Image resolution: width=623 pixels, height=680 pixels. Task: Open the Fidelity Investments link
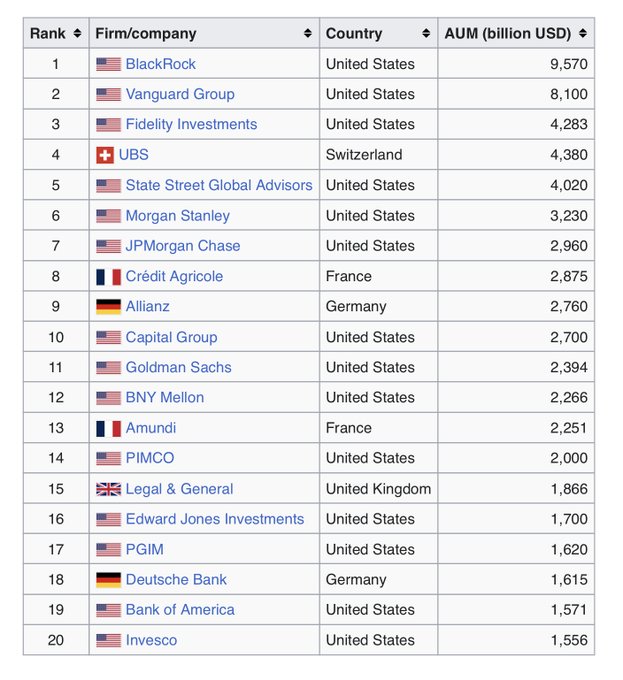(x=191, y=124)
